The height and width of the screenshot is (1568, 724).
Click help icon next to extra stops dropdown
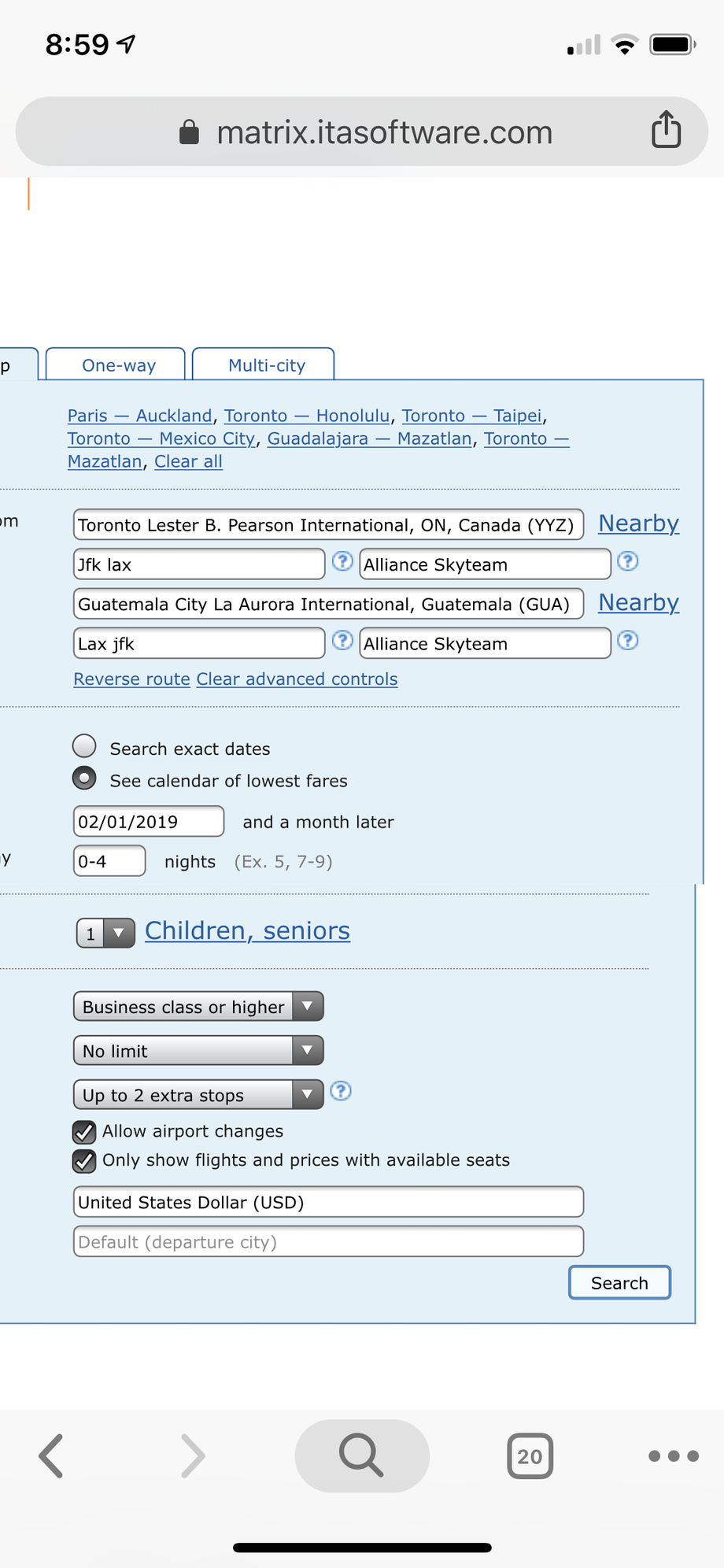(341, 1091)
